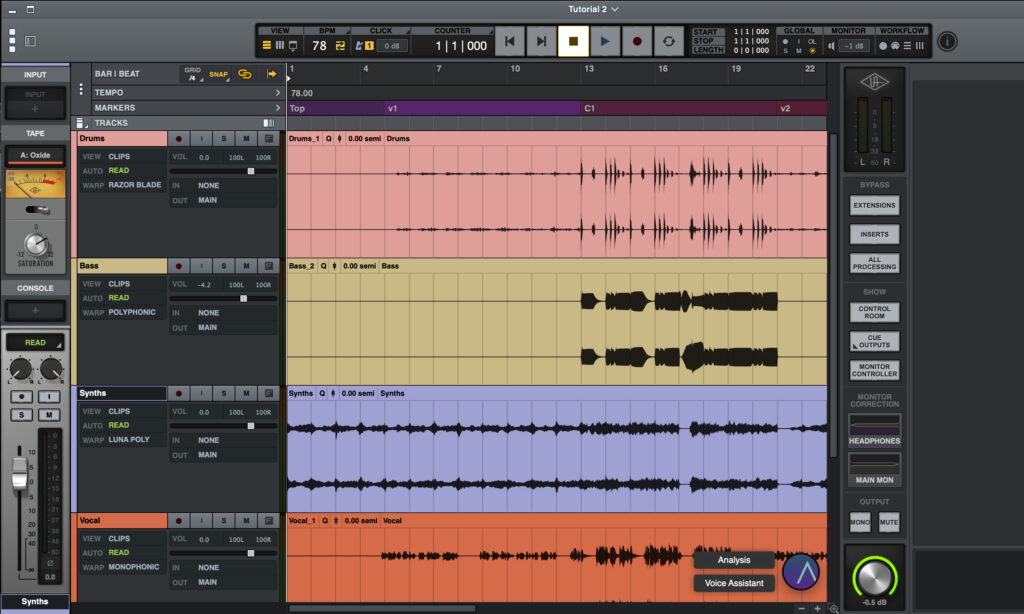The height and width of the screenshot is (614, 1024).
Task: Go to start with the rewind transport button
Action: pos(509,42)
